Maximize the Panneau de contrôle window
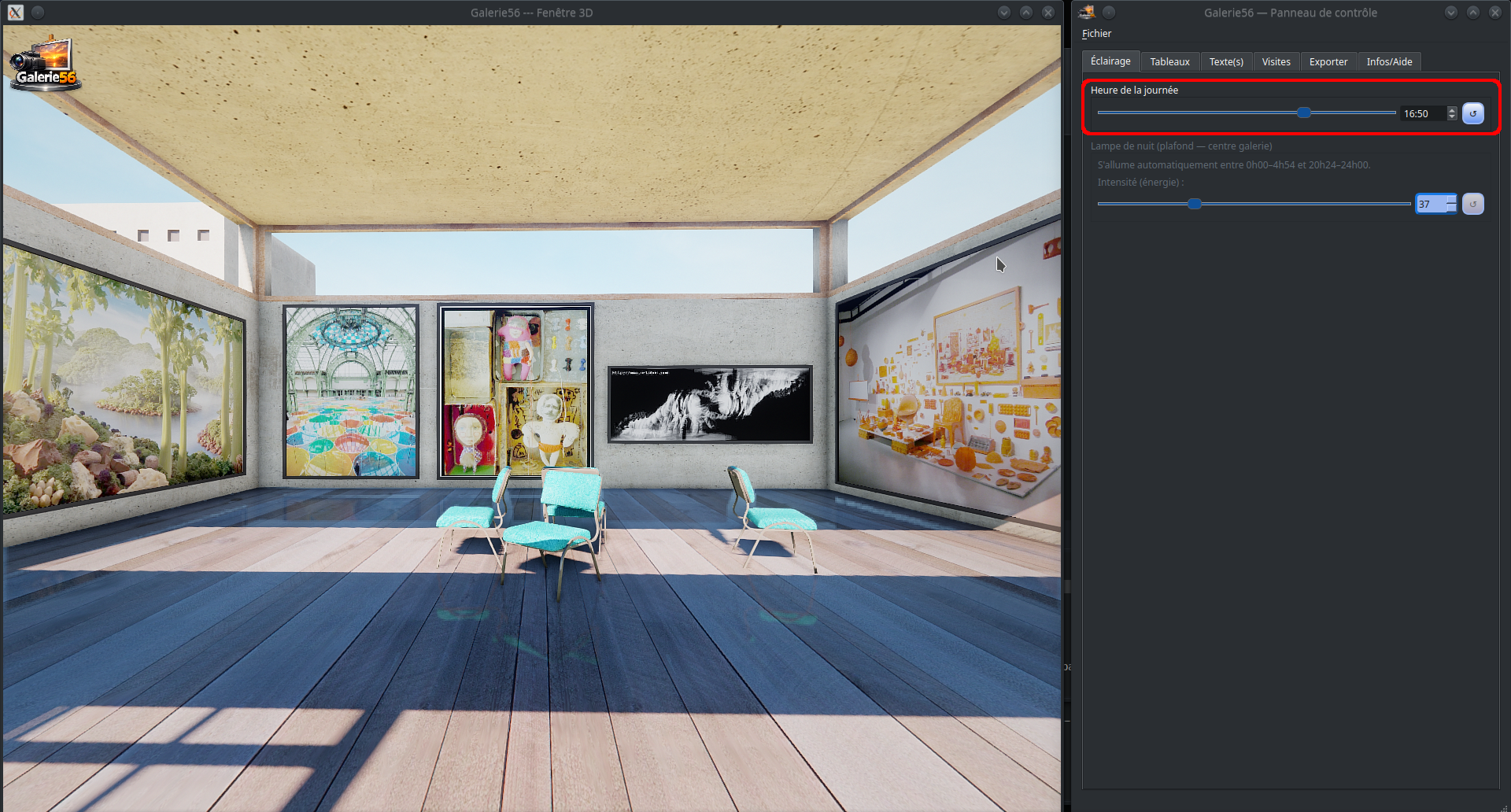The height and width of the screenshot is (812, 1511). pyautogui.click(x=1473, y=12)
